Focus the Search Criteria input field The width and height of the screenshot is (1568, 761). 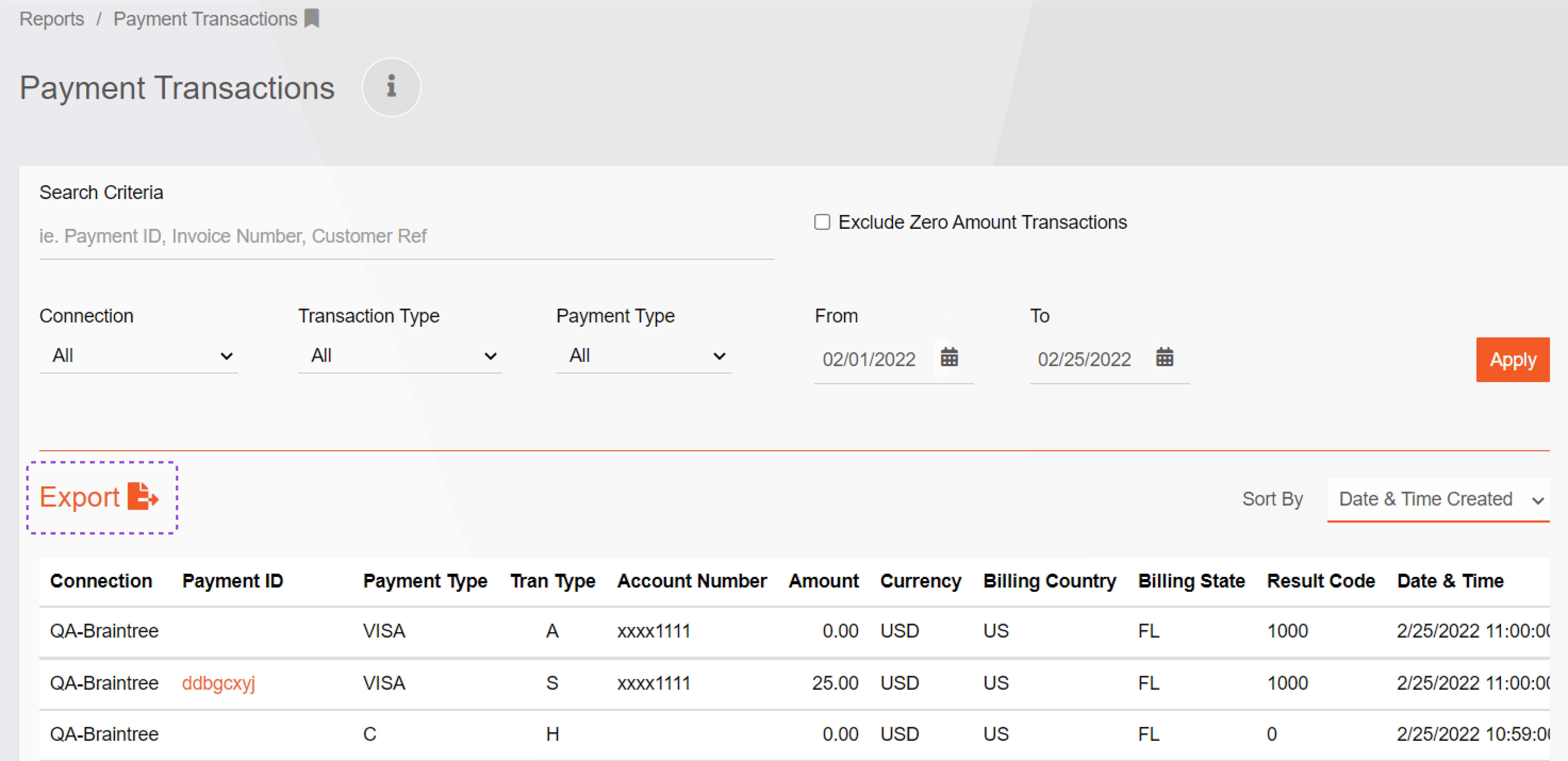click(407, 236)
